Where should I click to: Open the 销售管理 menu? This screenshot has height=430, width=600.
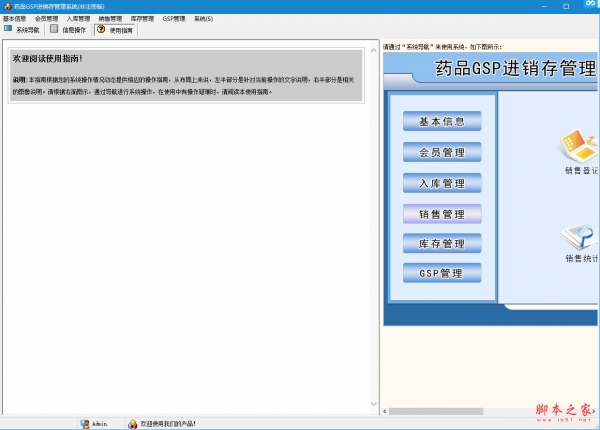coord(110,19)
